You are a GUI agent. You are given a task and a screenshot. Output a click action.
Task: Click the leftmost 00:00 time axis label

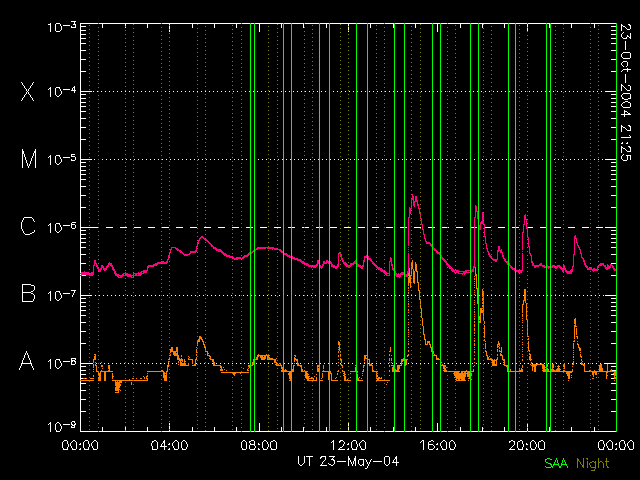(80, 445)
